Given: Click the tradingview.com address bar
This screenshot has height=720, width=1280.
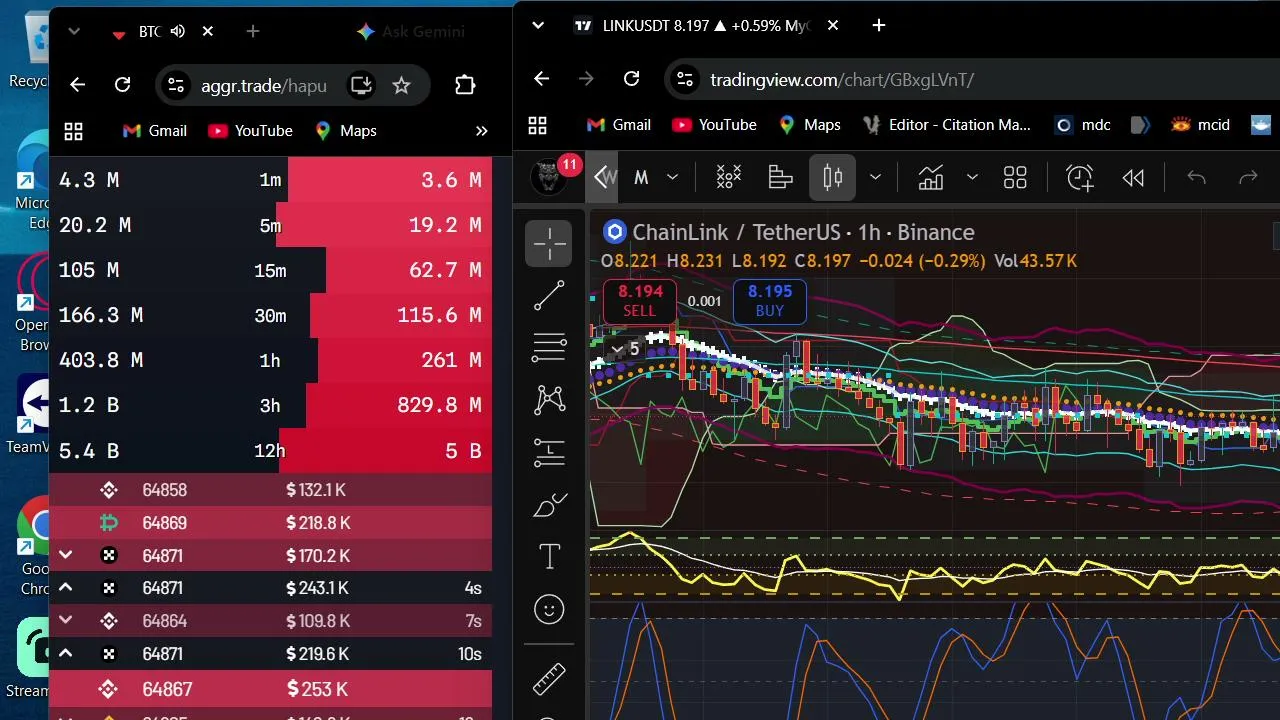Looking at the screenshot, I should 972,79.
